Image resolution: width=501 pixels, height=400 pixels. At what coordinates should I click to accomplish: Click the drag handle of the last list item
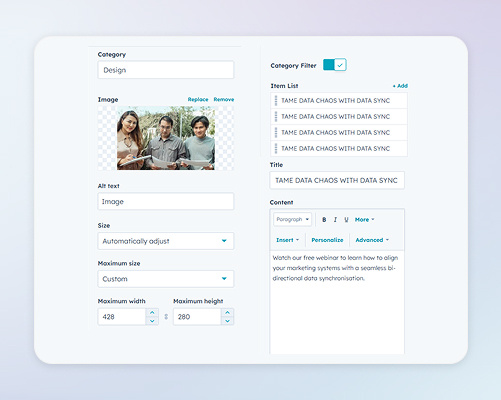pyautogui.click(x=276, y=149)
